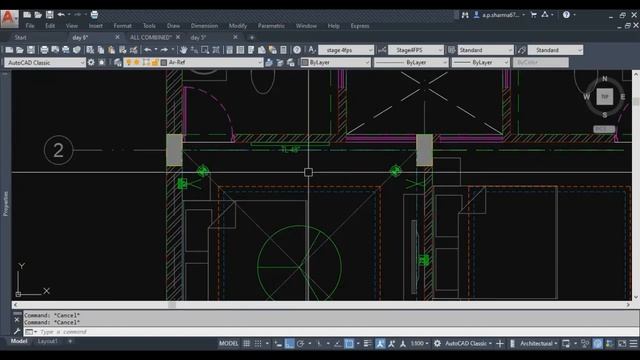Open the Architectural units dropdown in status bar
The height and width of the screenshot is (360, 640).
click(538, 344)
